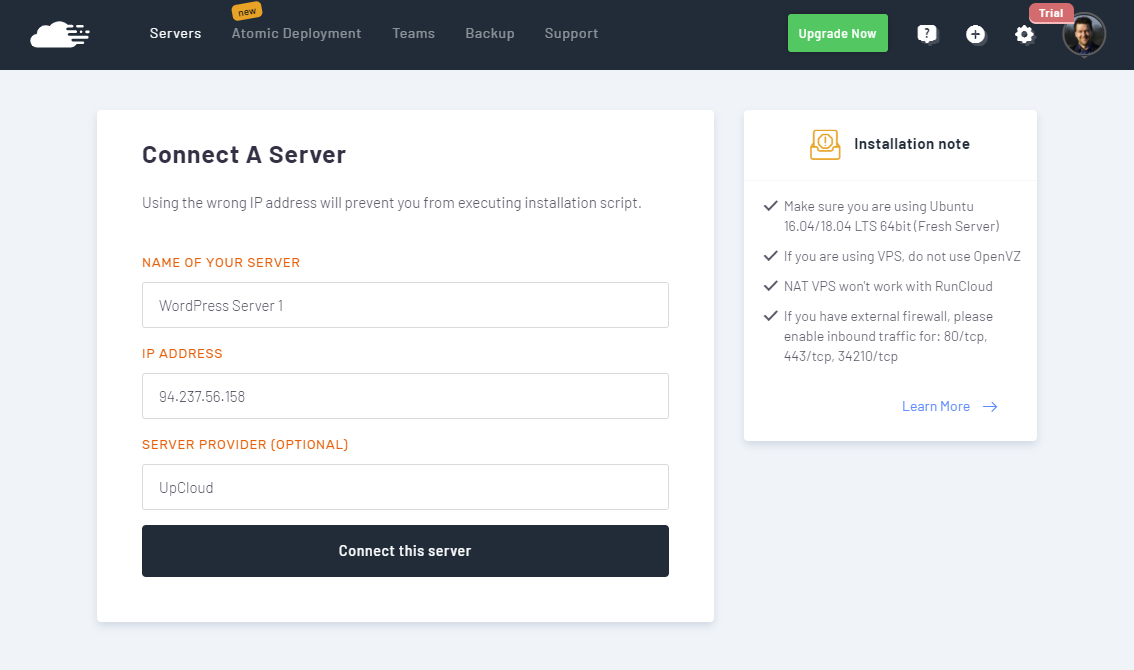Open the user profile avatar
This screenshot has width=1134, height=670.
(x=1084, y=35)
